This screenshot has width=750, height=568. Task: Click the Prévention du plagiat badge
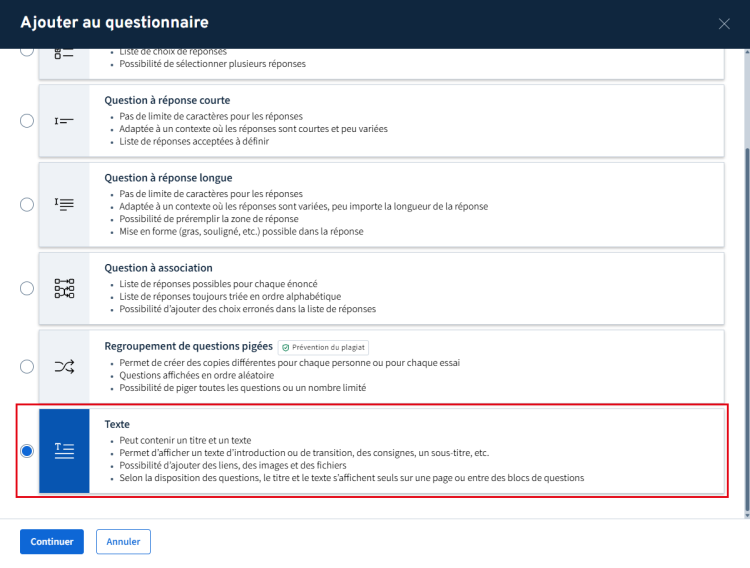(x=323, y=347)
